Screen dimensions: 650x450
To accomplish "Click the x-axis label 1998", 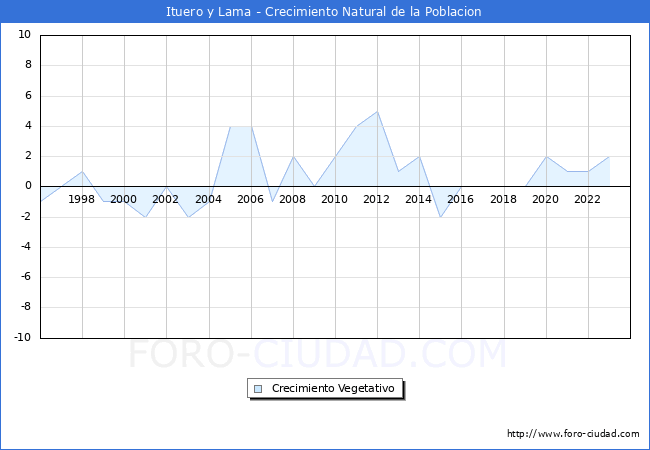I will pyautogui.click(x=81, y=199).
